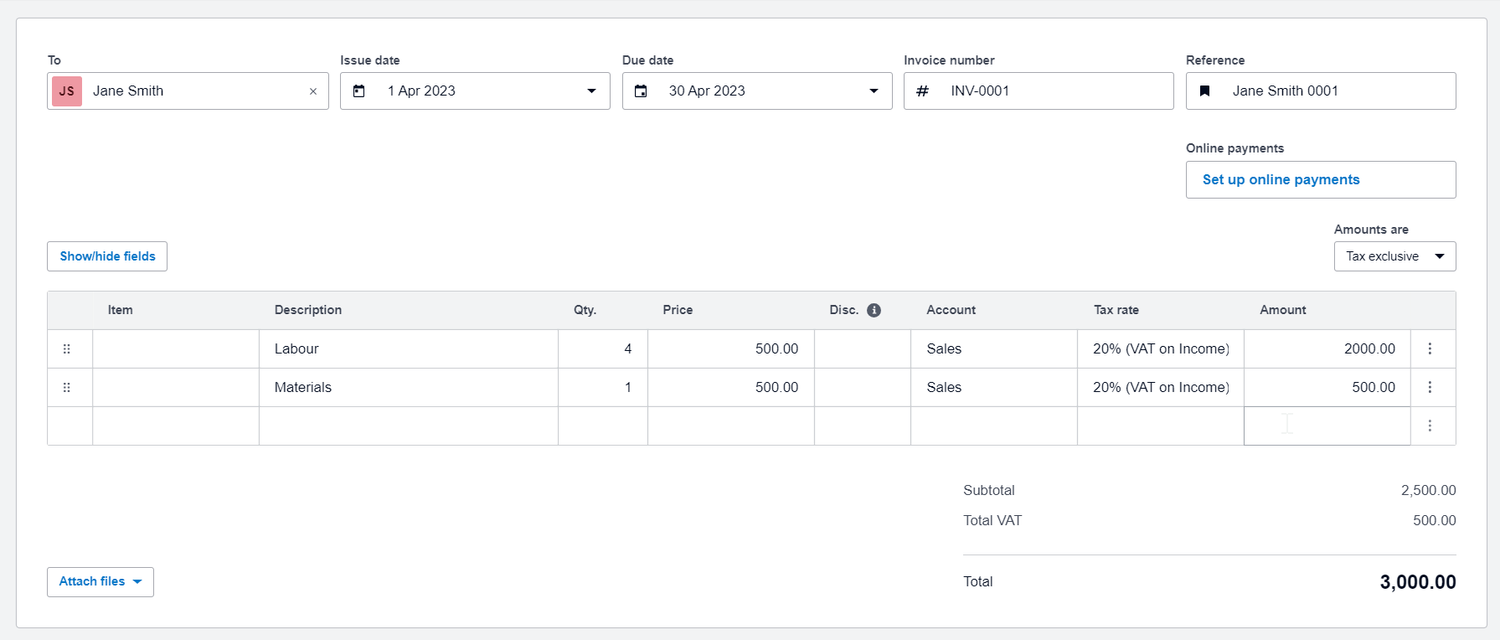
Task: Open the empty row's three-dot menu
Action: (1430, 426)
